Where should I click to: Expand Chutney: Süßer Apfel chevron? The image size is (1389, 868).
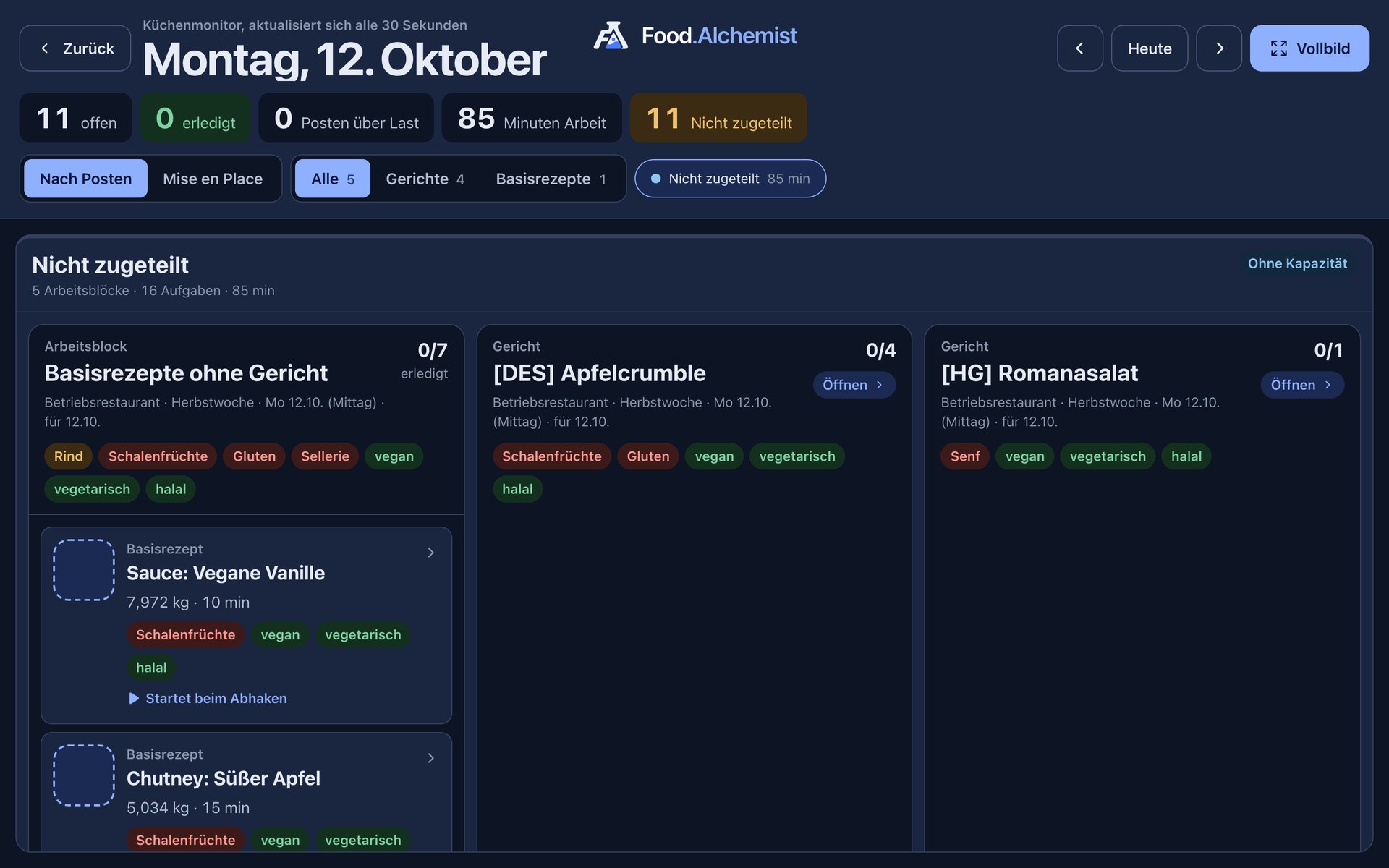(x=430, y=758)
